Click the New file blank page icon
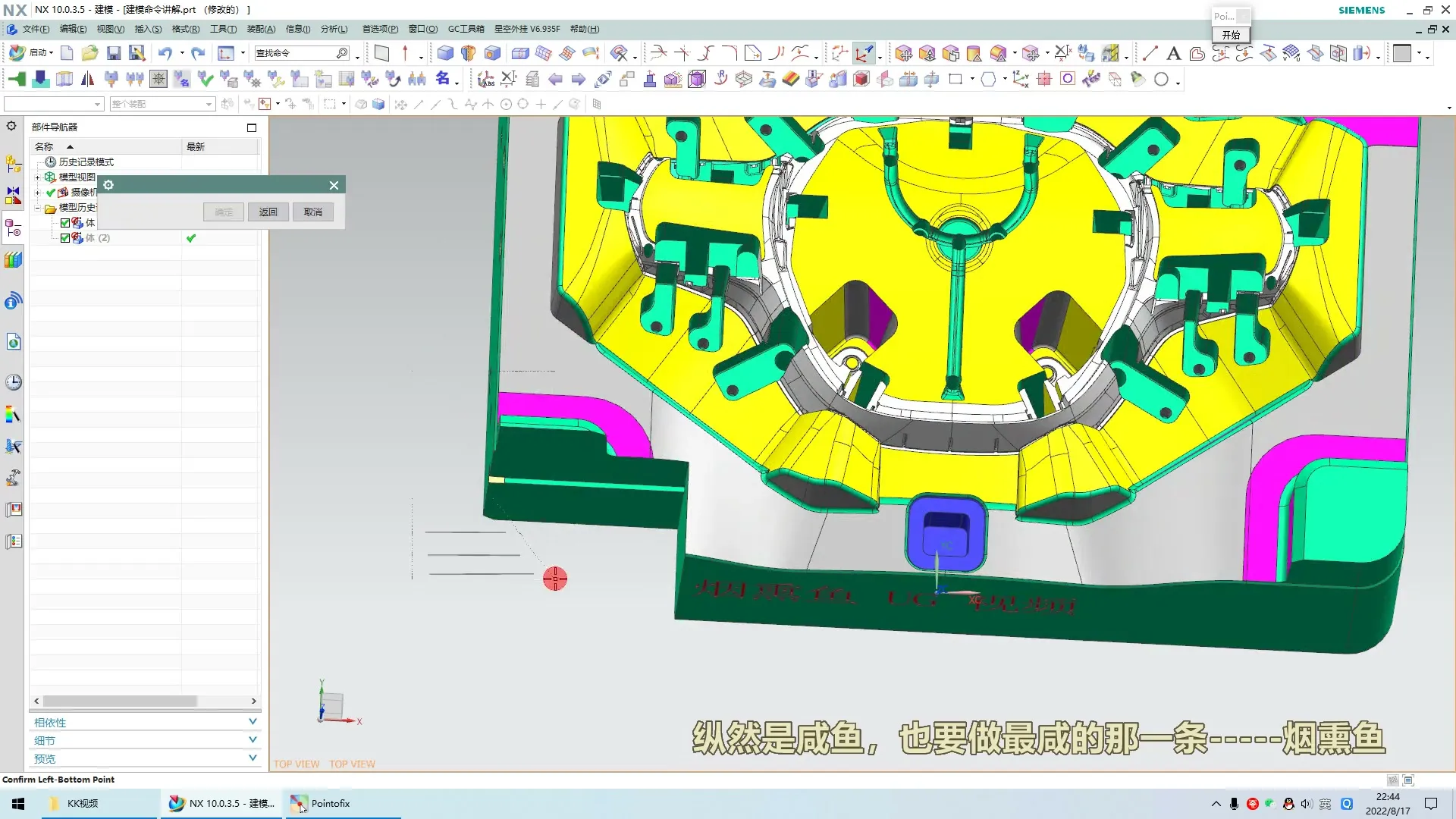Viewport: 1456px width, 819px height. point(67,53)
